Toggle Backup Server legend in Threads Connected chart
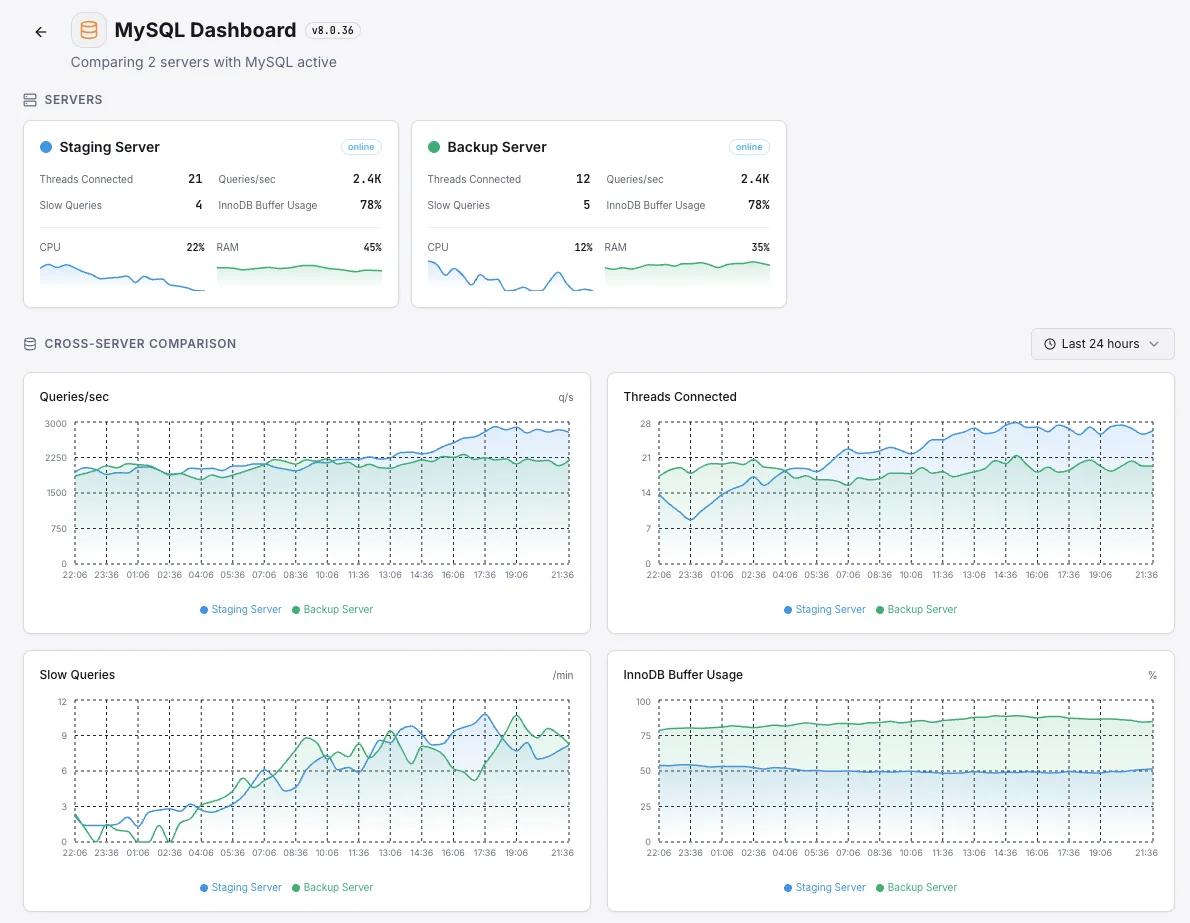The image size is (1190, 923). pos(916,610)
